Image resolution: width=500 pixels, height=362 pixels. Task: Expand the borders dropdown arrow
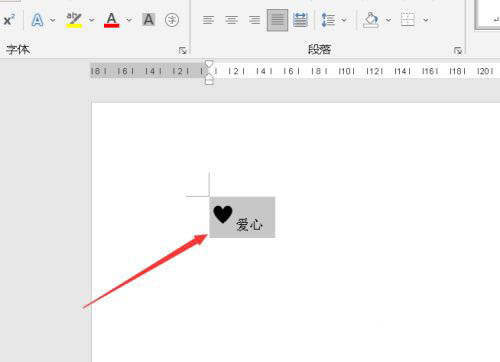click(426, 20)
